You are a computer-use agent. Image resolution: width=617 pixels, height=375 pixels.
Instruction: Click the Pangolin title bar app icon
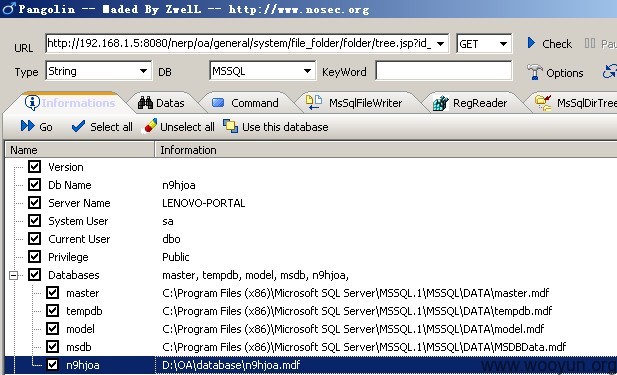pos(9,8)
